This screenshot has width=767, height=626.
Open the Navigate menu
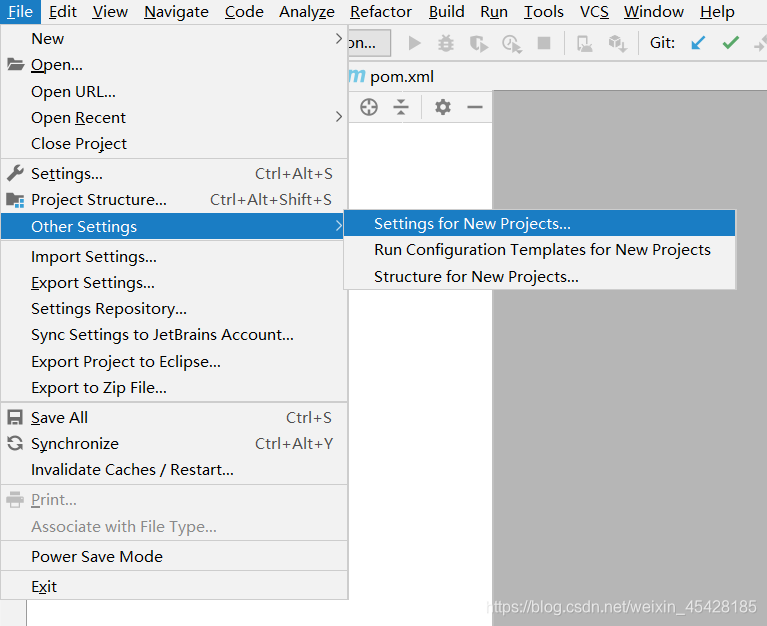[x=176, y=12]
